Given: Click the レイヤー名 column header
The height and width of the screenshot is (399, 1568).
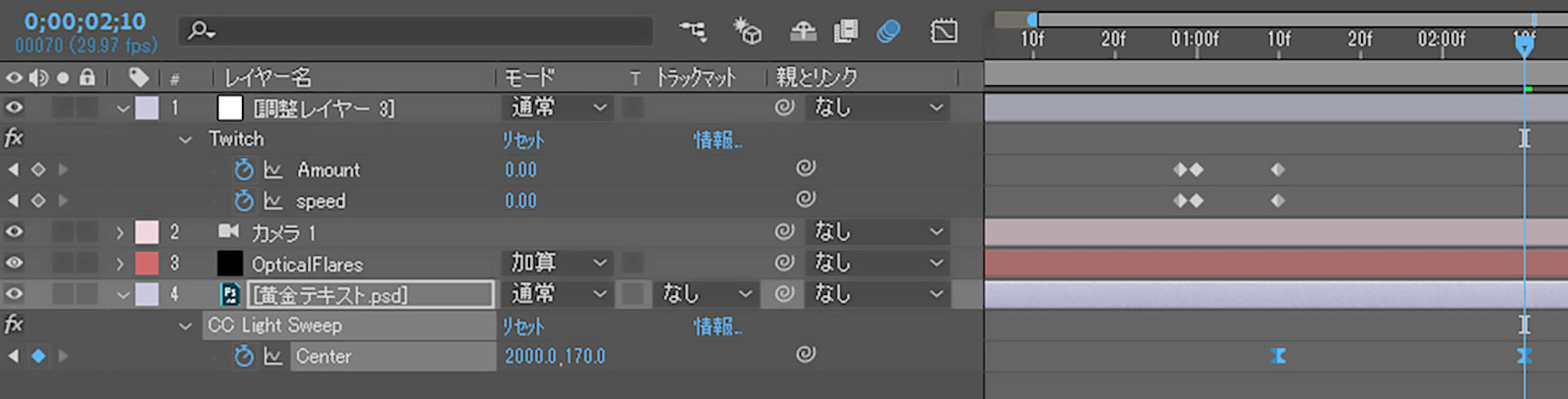Looking at the screenshot, I should tap(268, 77).
